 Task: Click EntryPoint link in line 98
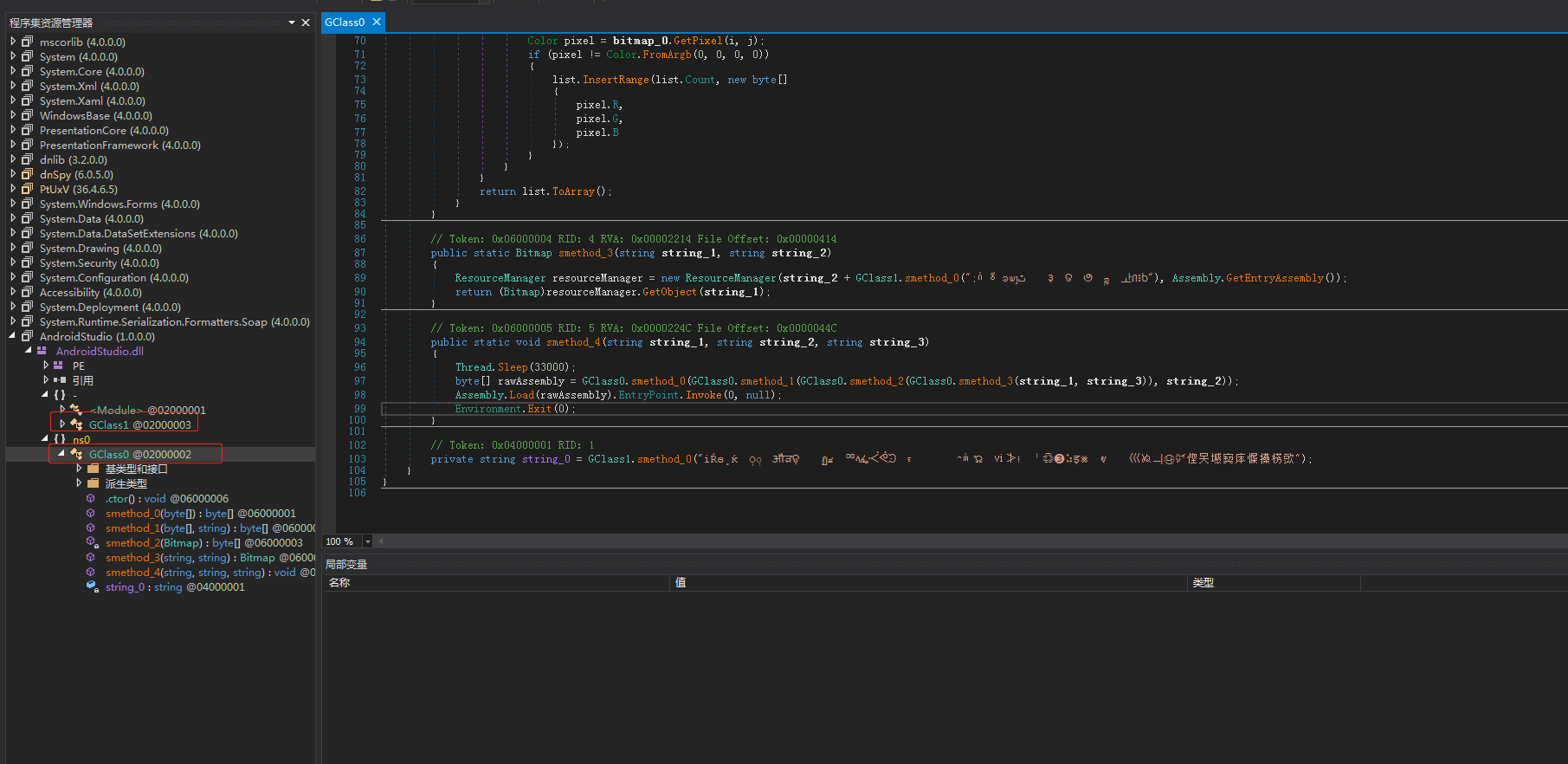tap(648, 395)
